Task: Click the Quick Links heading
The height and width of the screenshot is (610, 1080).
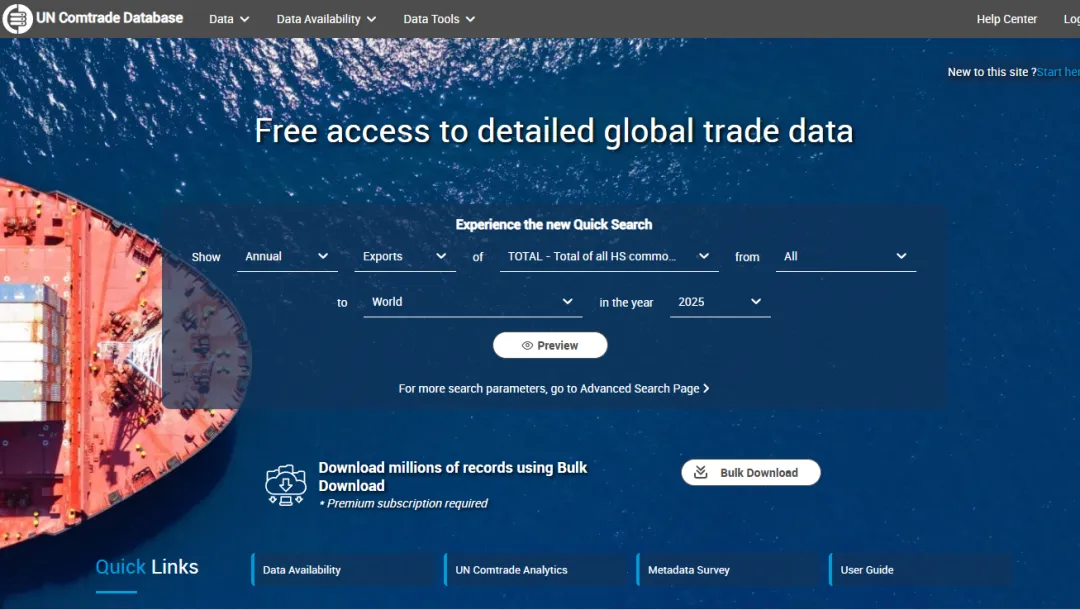Action: [147, 567]
